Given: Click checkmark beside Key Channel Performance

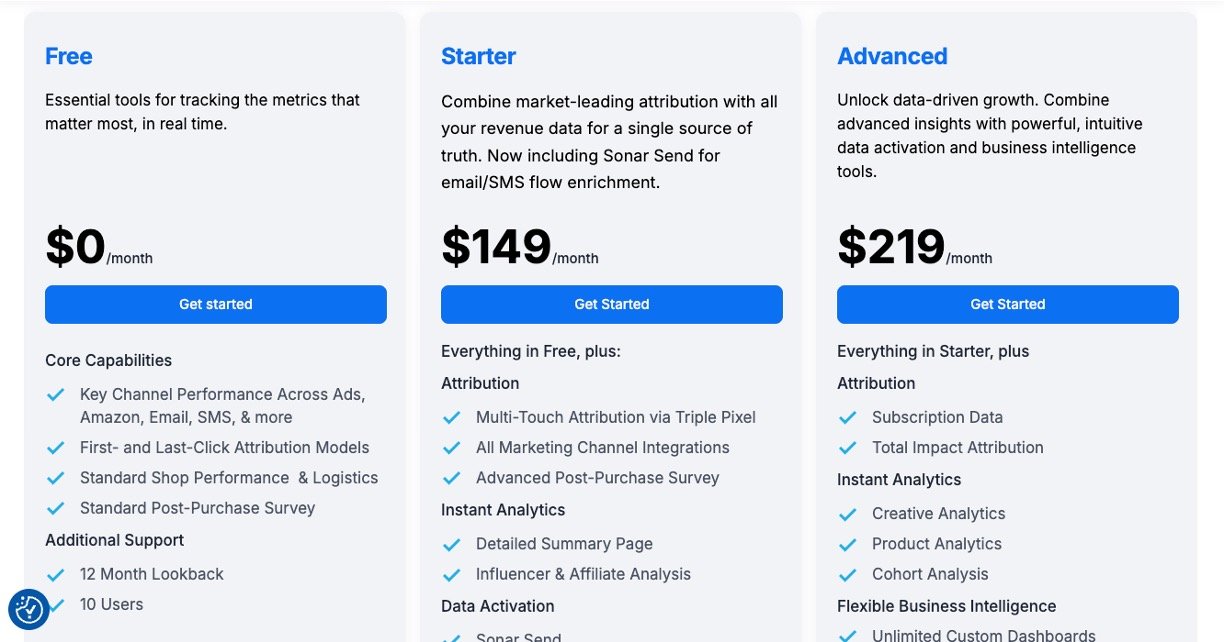Looking at the screenshot, I should click(56, 395).
